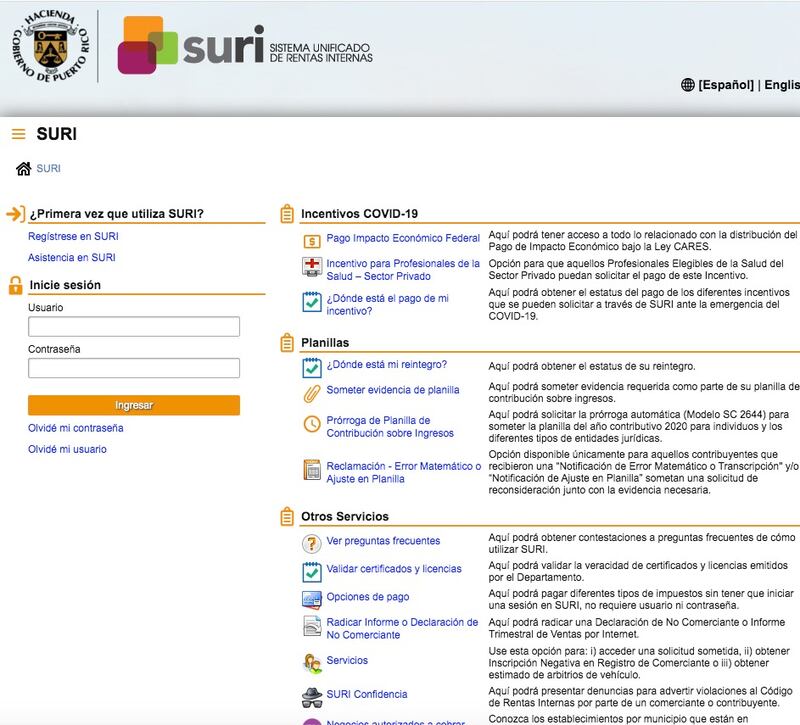Screen dimensions: 800x725
Task: Click the Sistema Unificado de Rentas Internas text
Action: click(x=321, y=53)
